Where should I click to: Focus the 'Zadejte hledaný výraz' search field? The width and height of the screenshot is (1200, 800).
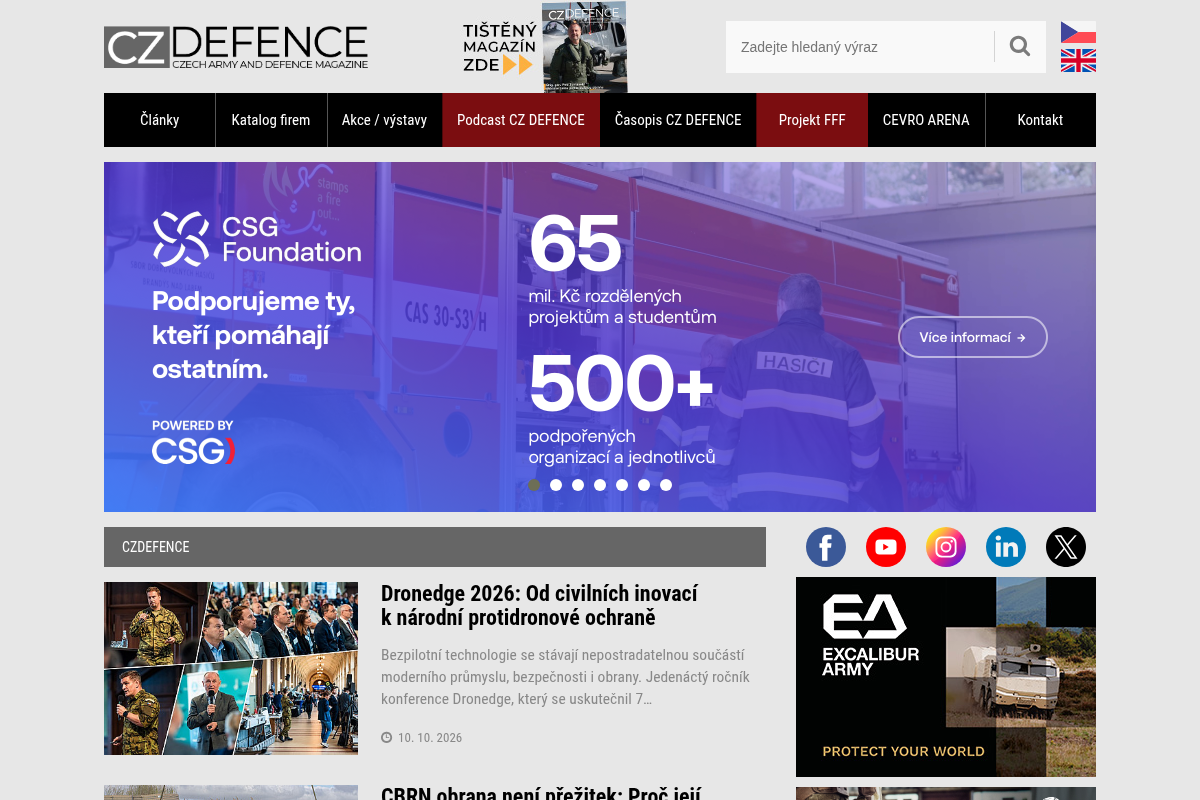(860, 47)
